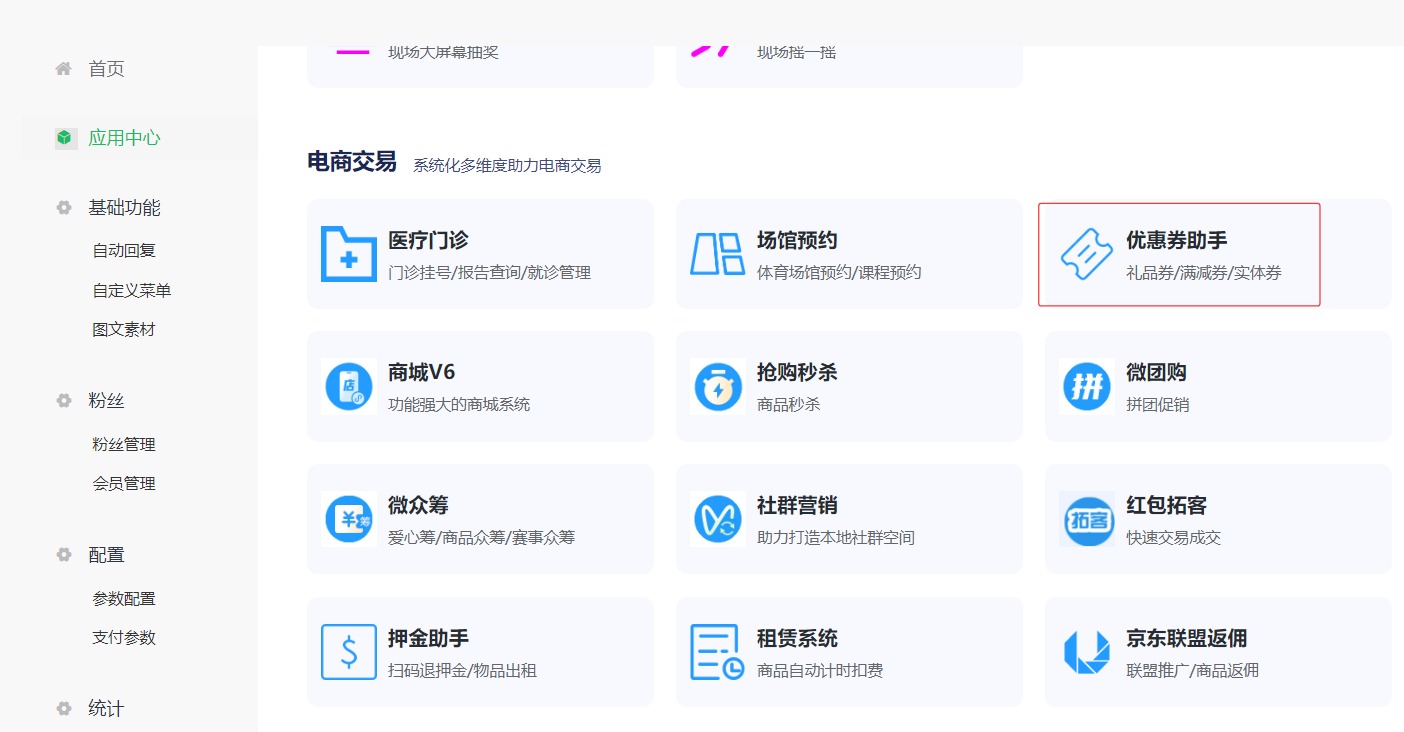Open 会员管理 submenu item
The height and width of the screenshot is (732, 1404).
[124, 484]
